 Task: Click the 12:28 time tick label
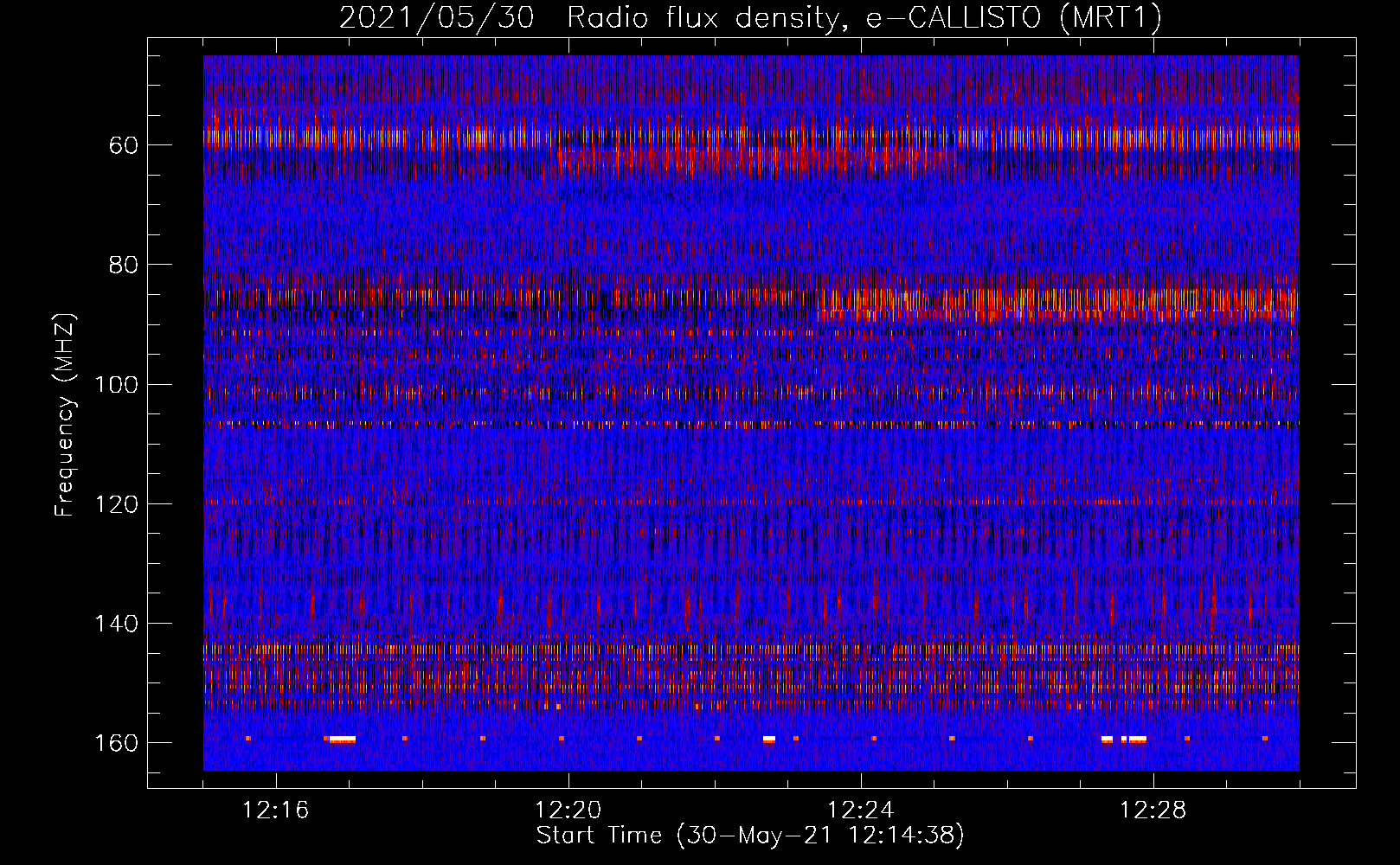click(x=1153, y=811)
